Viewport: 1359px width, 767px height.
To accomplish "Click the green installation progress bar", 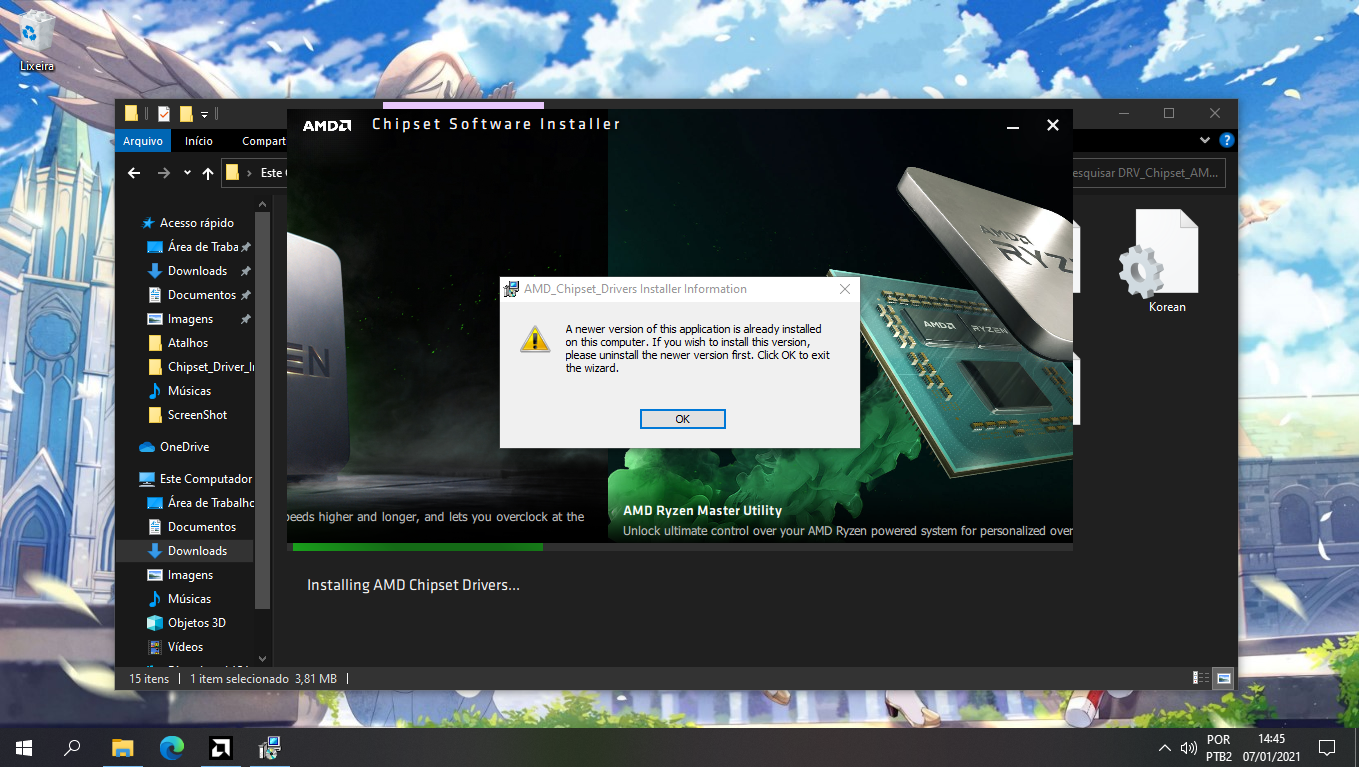I will tap(418, 547).
